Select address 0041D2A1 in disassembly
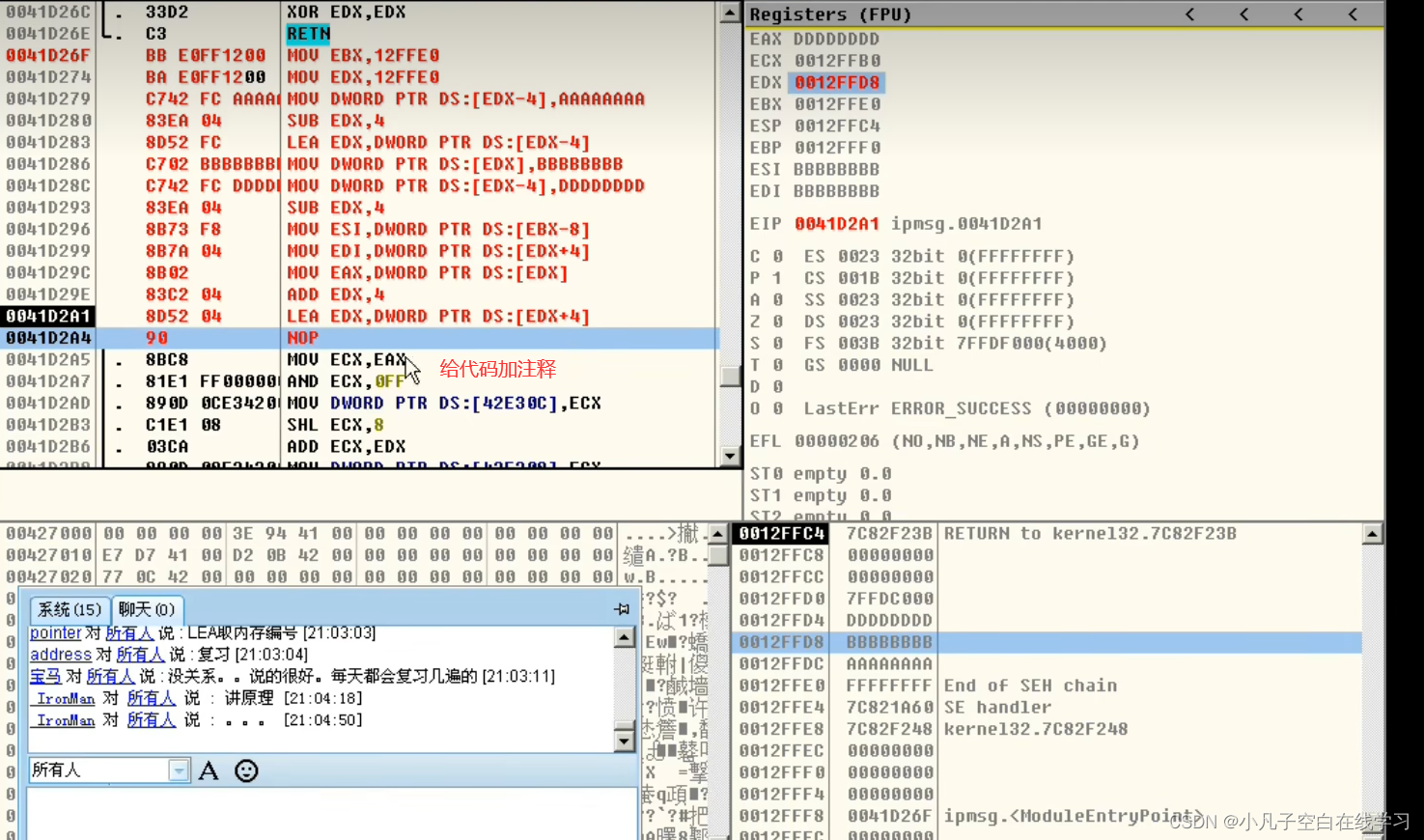This screenshot has height=840, width=1424. click(x=48, y=316)
